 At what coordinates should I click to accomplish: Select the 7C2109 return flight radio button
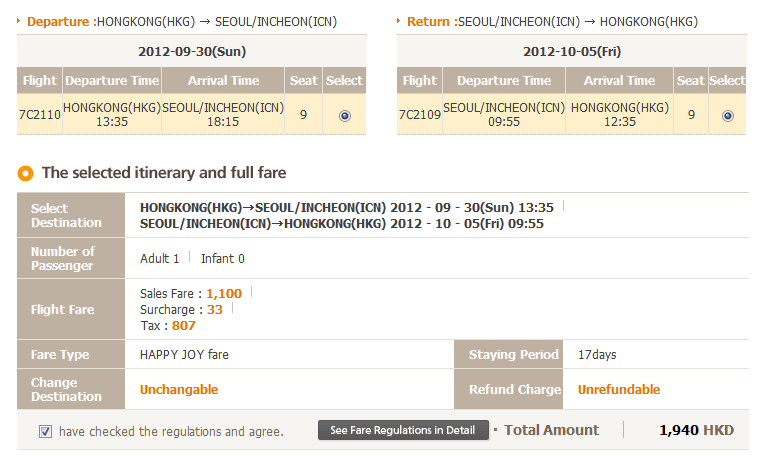(727, 115)
